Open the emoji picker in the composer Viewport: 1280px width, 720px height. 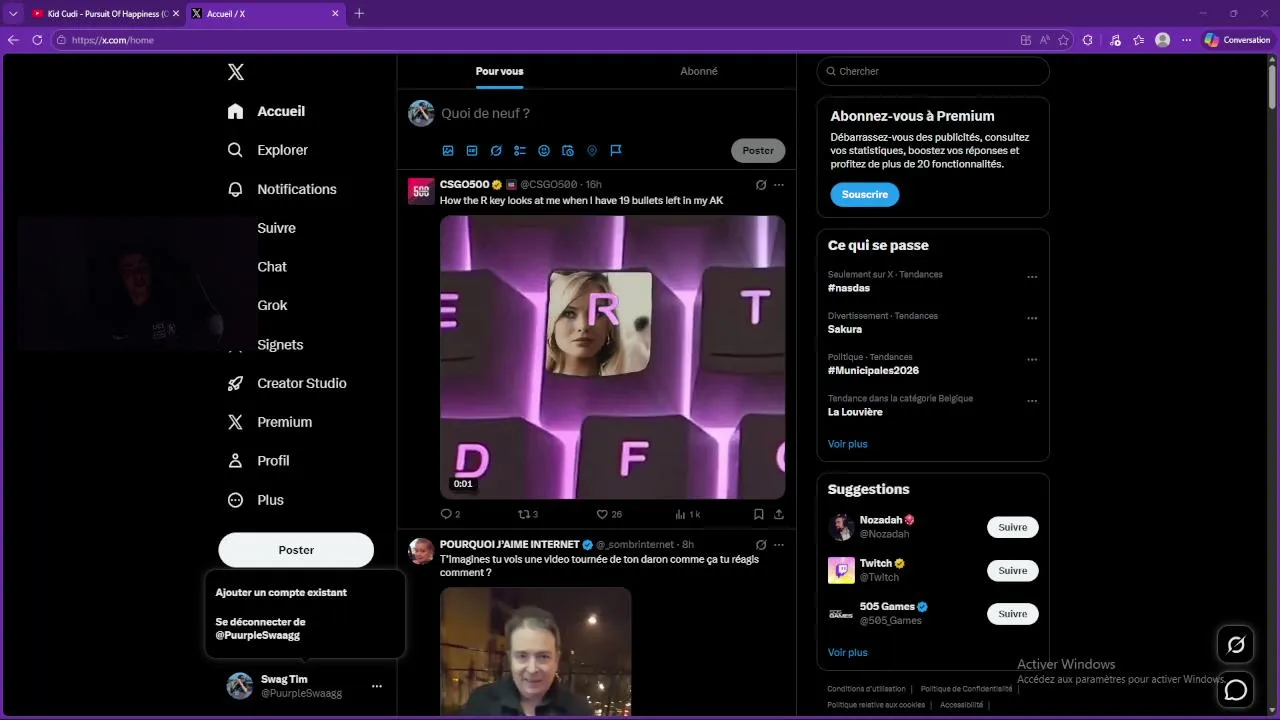coord(544,151)
